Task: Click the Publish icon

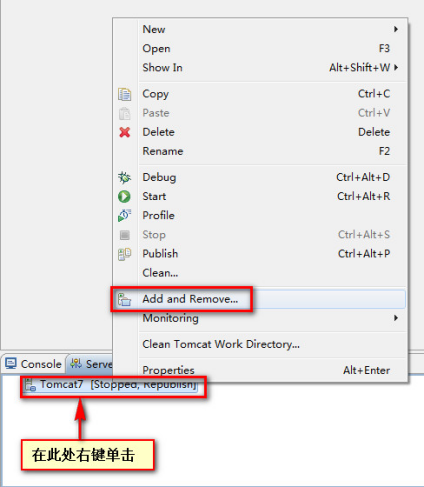Action: [124, 254]
